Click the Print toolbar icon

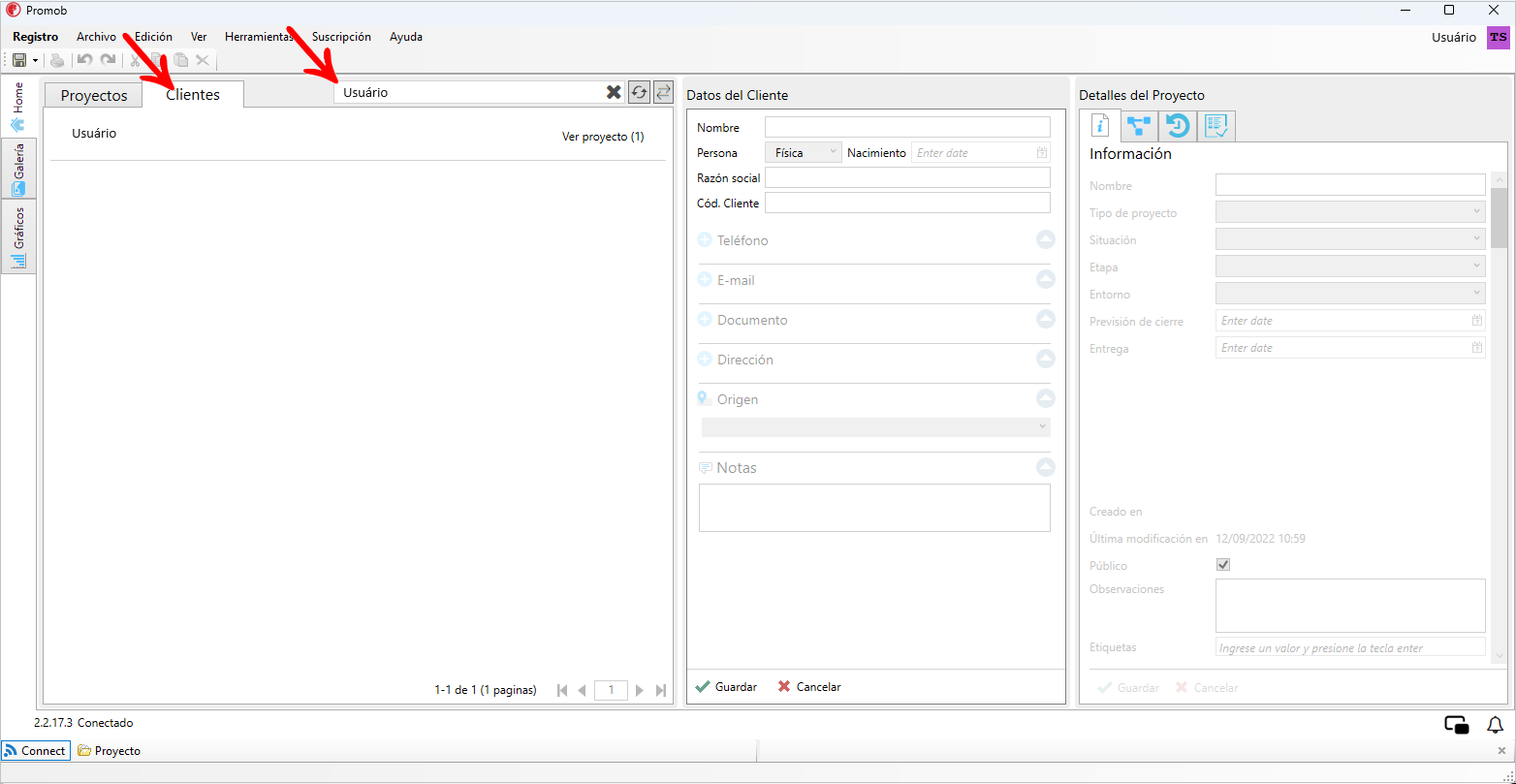pos(57,60)
